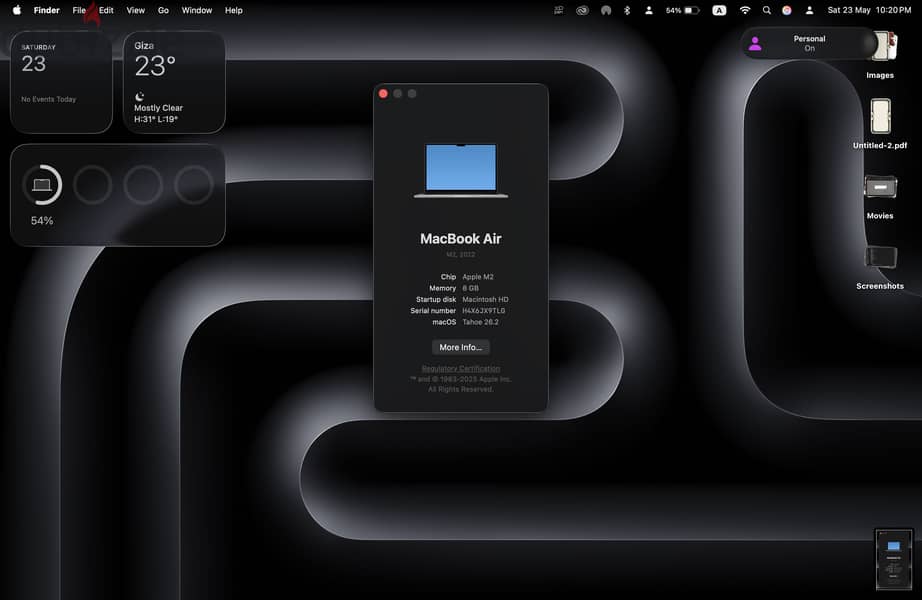Open the Screenshots folder on desktop
Image resolution: width=922 pixels, height=600 pixels.
(880, 268)
